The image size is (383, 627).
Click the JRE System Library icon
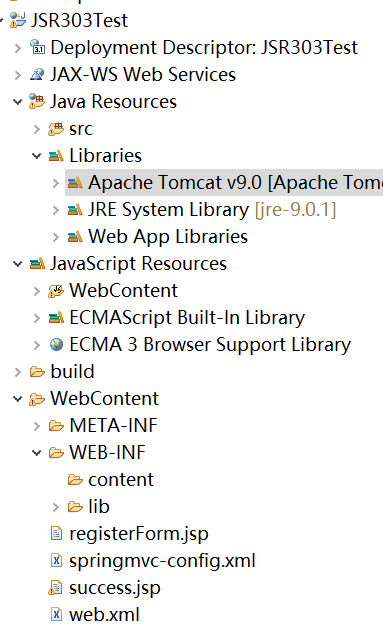coord(75,210)
